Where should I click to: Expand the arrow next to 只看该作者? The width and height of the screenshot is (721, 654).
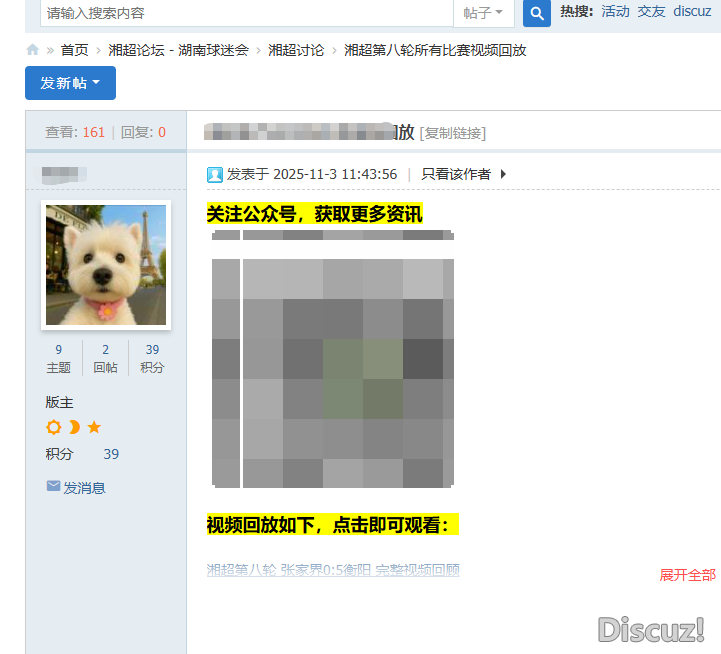point(503,174)
